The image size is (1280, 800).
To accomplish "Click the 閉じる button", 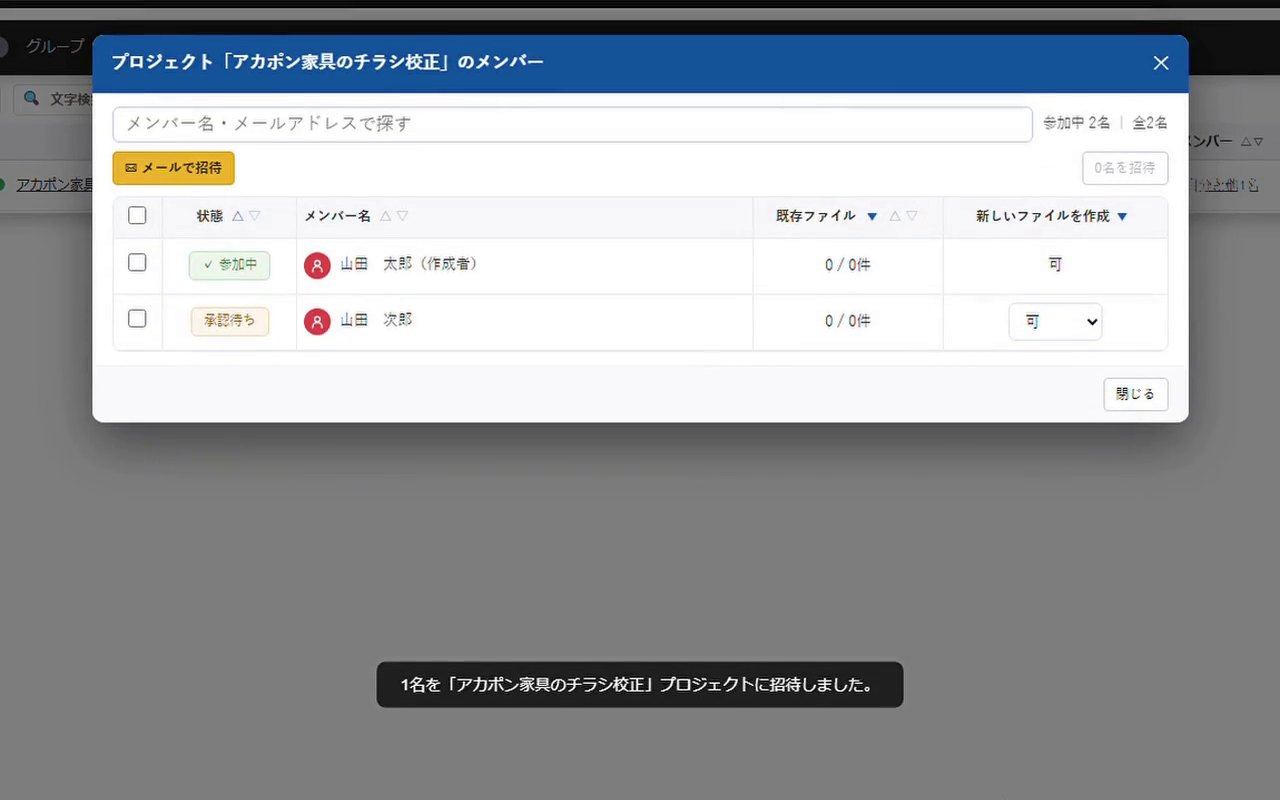I will 1135,394.
